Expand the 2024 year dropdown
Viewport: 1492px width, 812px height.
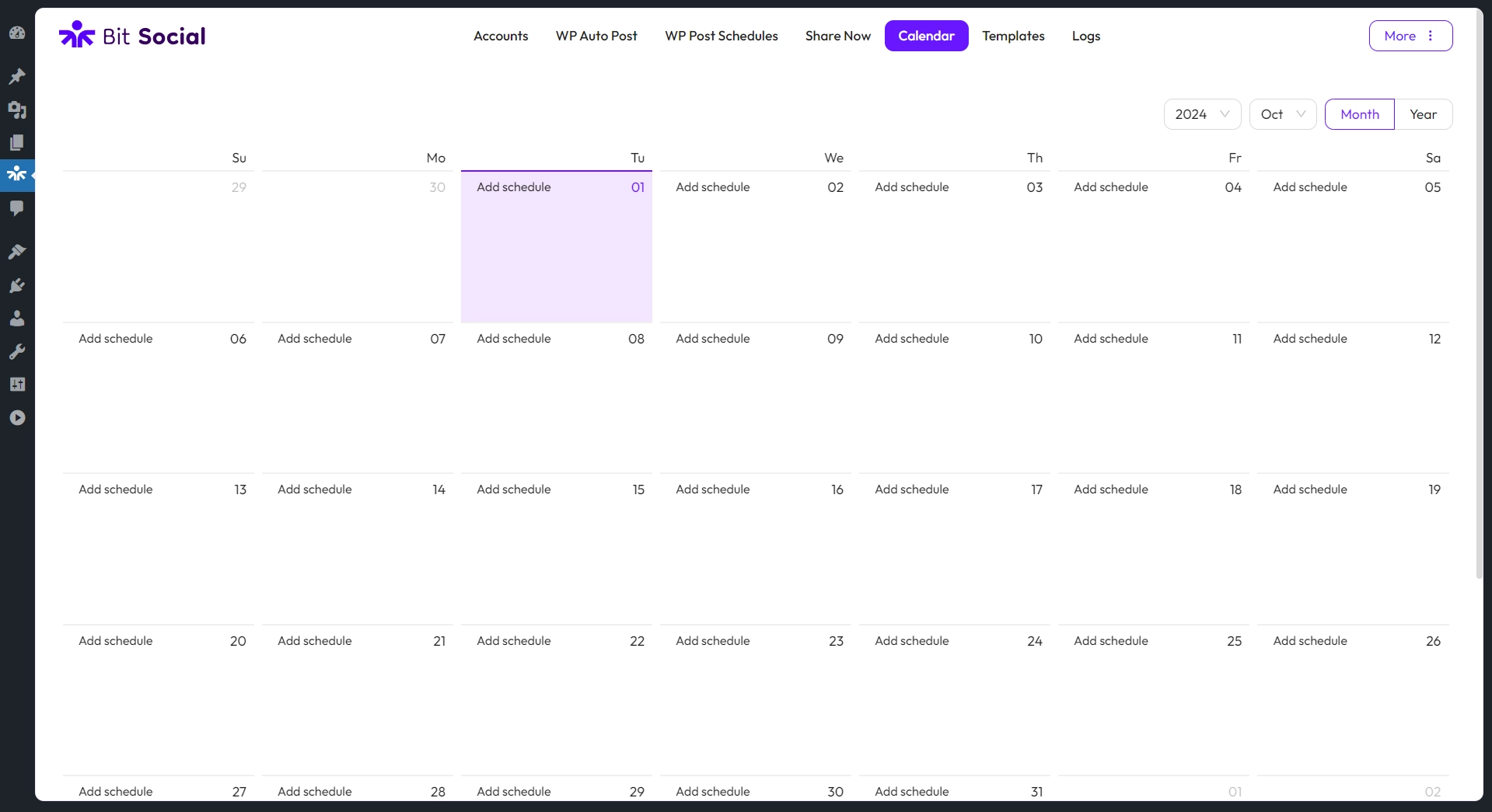pos(1201,114)
